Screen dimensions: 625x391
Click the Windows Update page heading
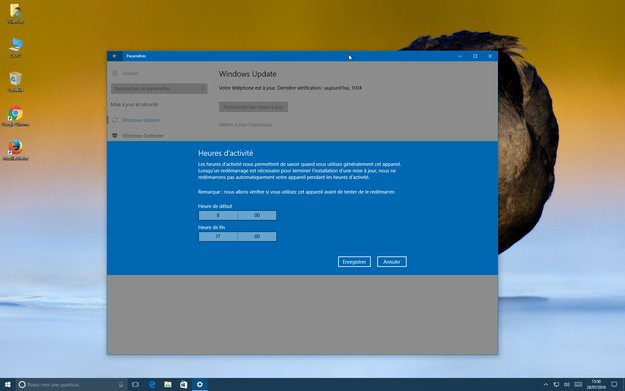tap(248, 74)
